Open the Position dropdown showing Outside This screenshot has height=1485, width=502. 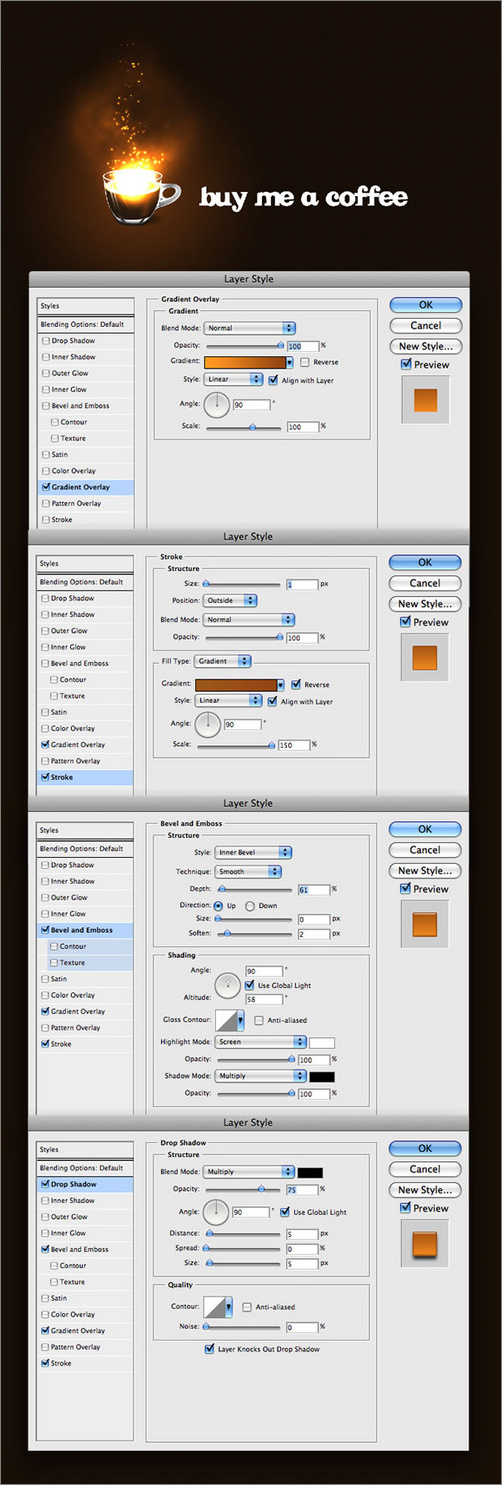(x=230, y=600)
